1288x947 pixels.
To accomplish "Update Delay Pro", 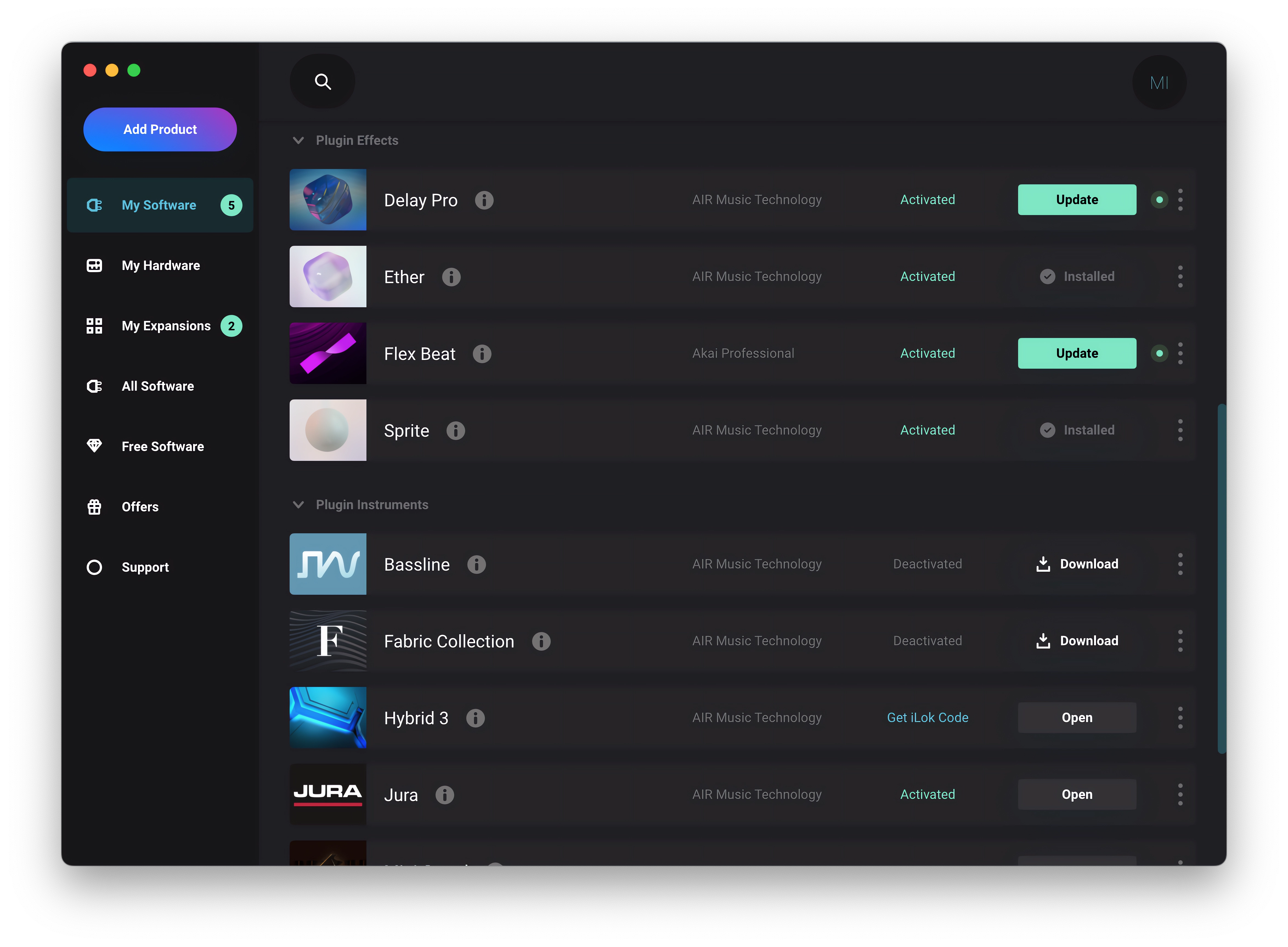I will pos(1077,200).
